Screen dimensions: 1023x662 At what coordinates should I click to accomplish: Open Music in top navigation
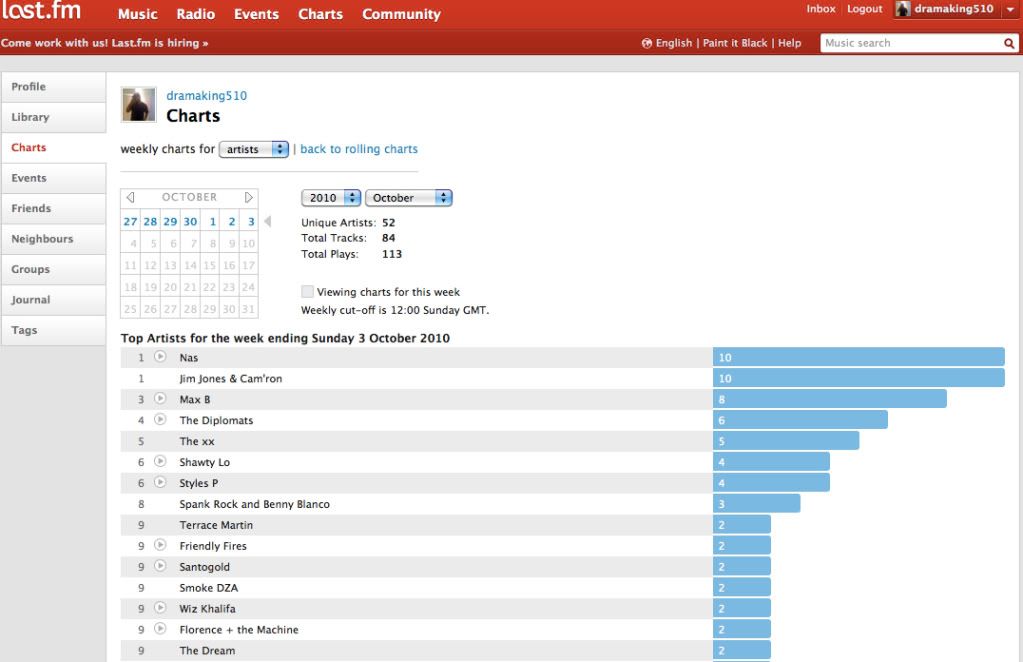(138, 14)
